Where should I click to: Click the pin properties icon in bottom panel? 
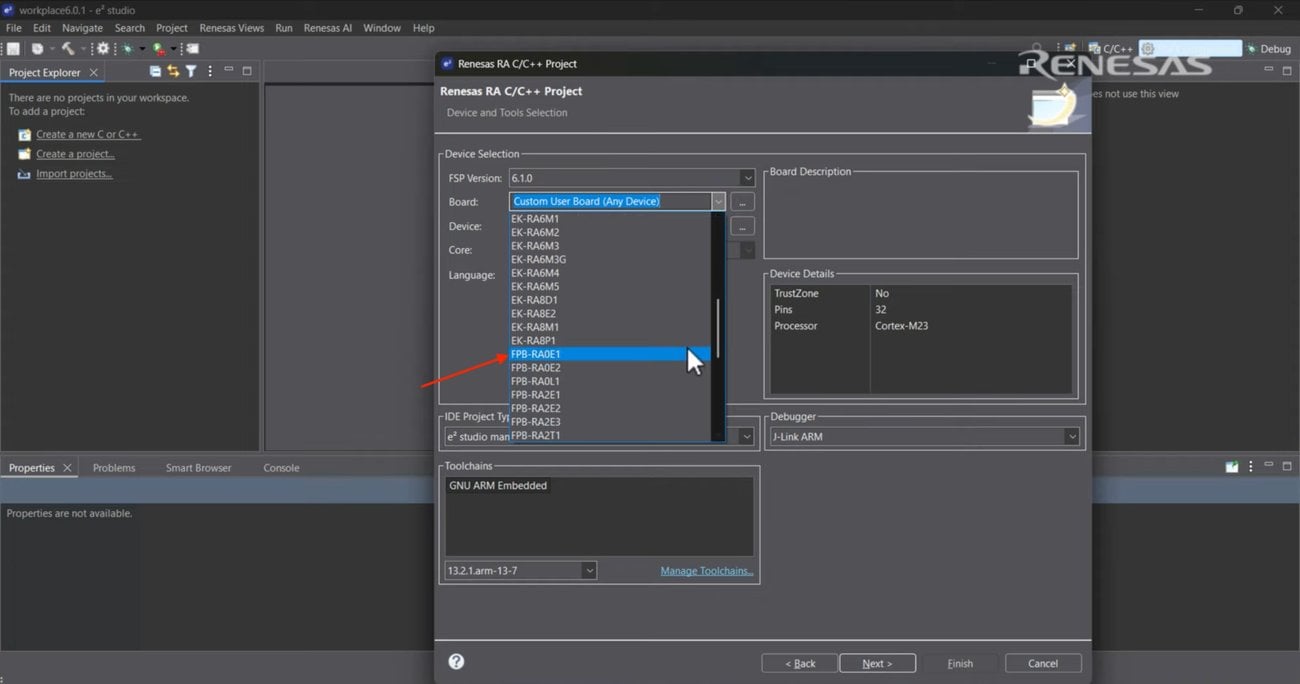(1232, 467)
